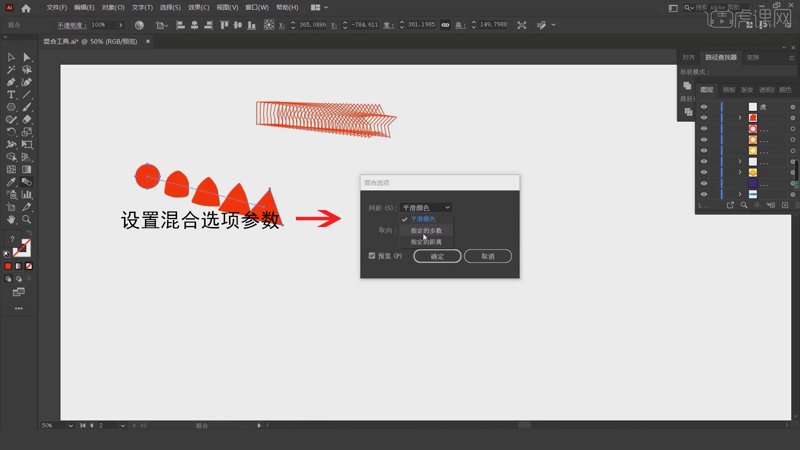The height and width of the screenshot is (450, 800).
Task: Apply the gradient mode swatch under fill
Action: [18, 266]
